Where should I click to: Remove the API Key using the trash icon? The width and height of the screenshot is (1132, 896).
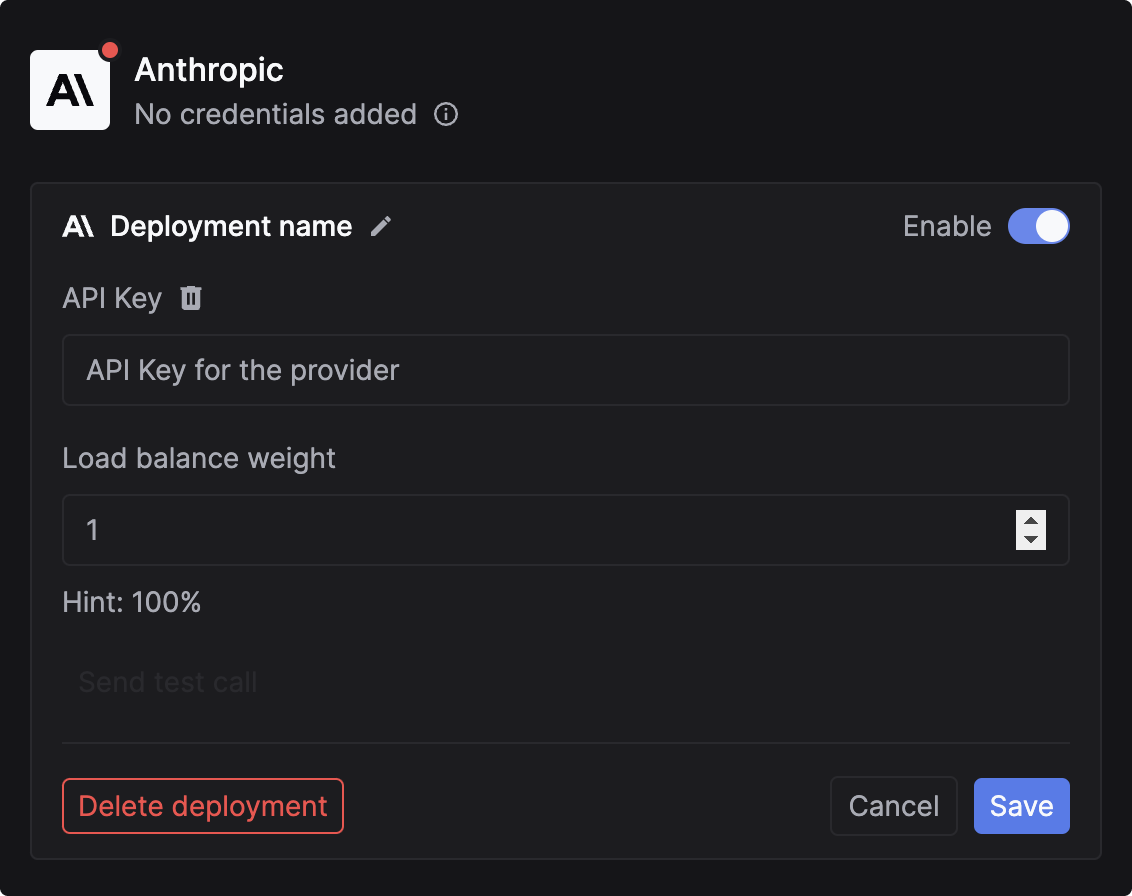[190, 297]
